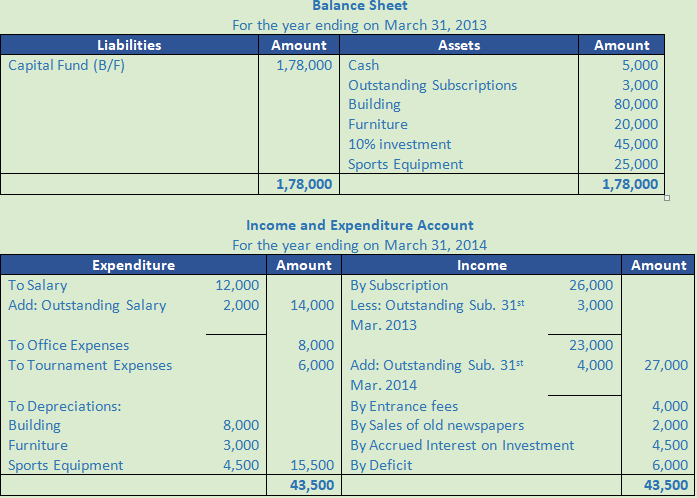
Task: Click the 6,000 amount for Tournament Expenses
Action: coord(316,365)
